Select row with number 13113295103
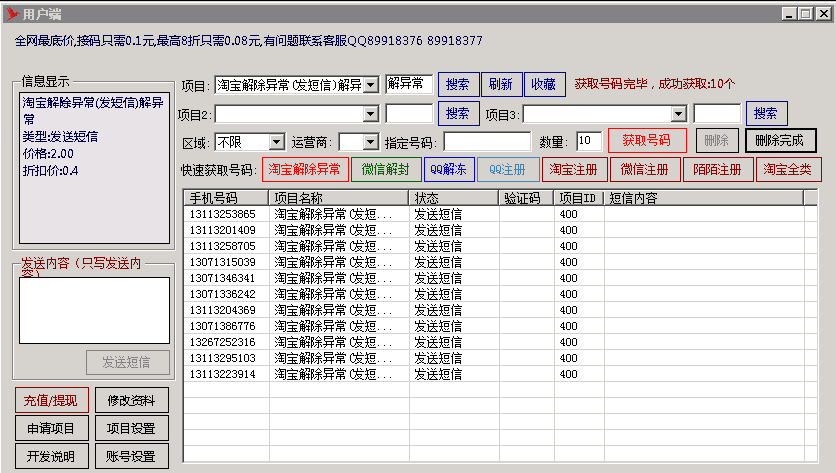 (500, 358)
